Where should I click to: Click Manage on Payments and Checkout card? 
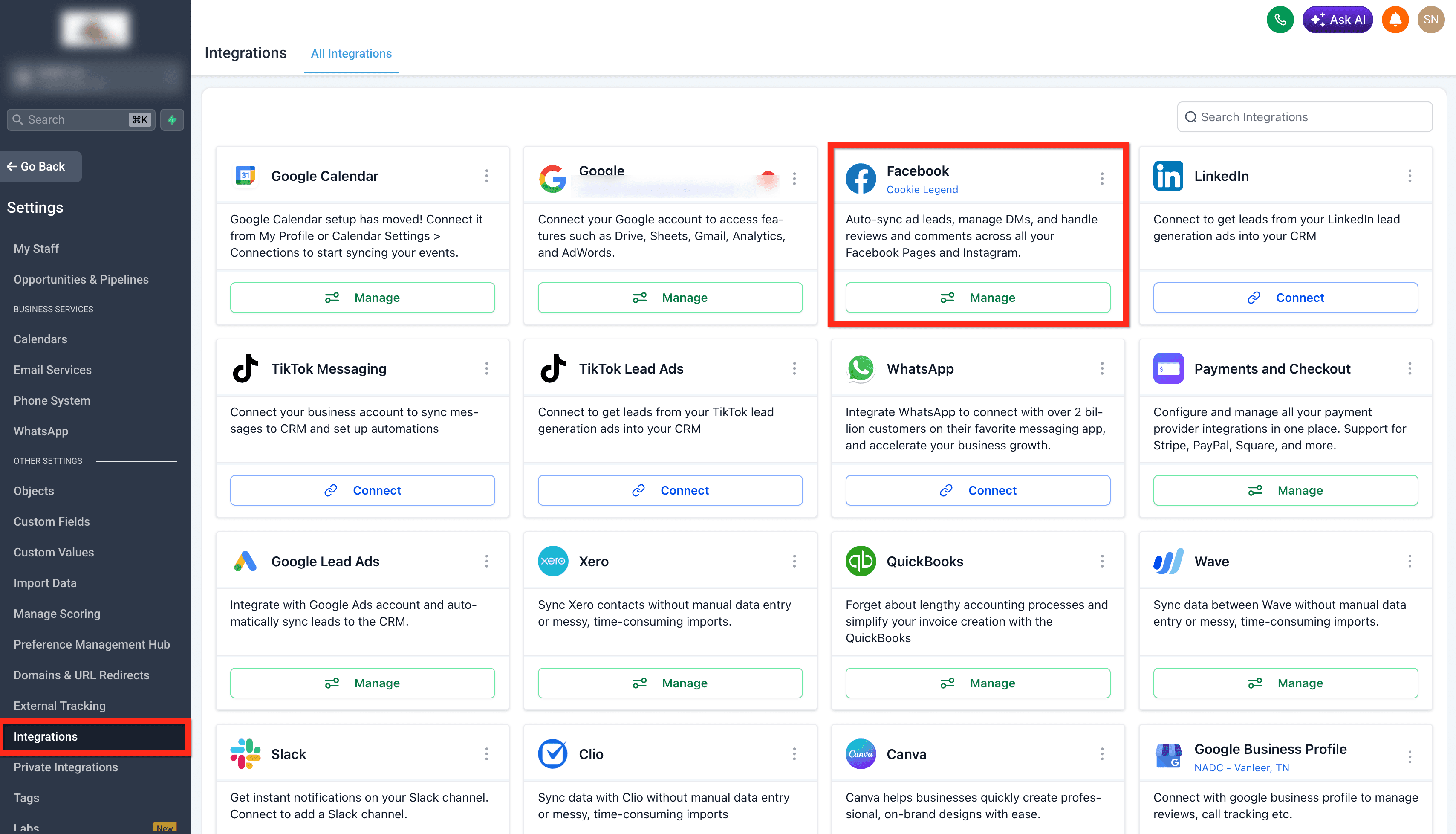[x=1286, y=490]
